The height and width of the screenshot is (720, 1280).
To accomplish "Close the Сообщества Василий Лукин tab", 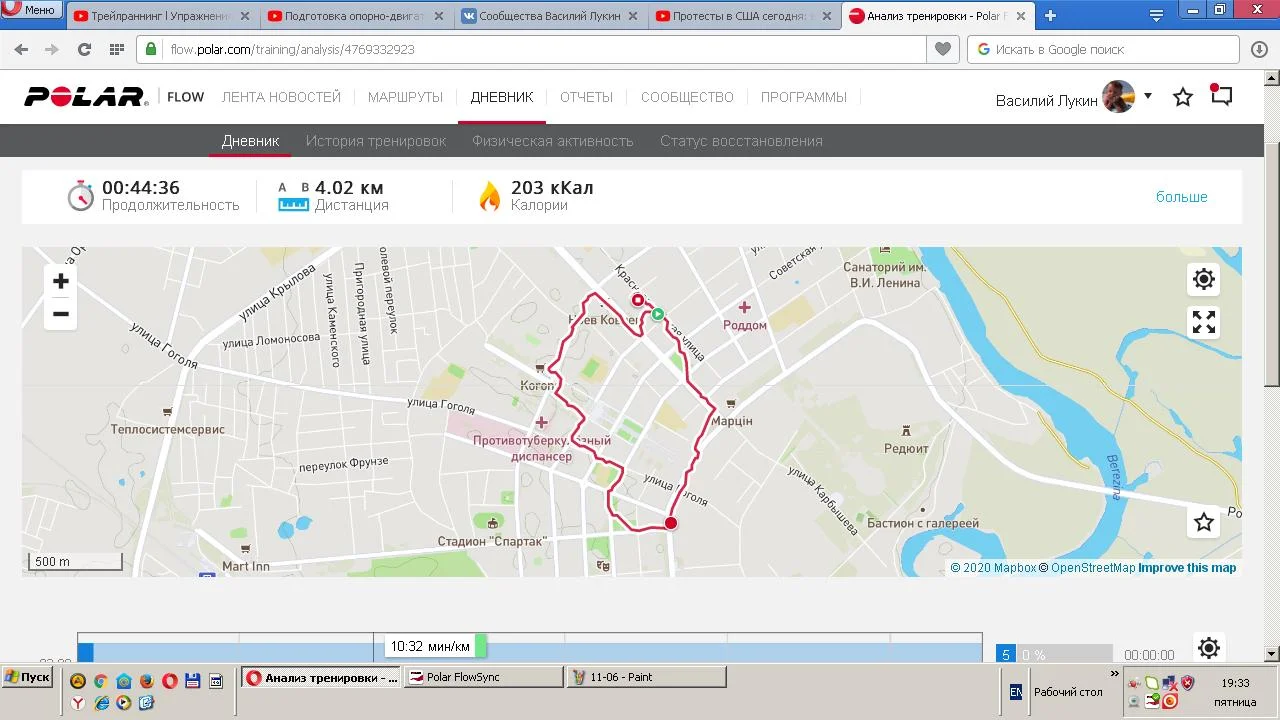I will [634, 16].
